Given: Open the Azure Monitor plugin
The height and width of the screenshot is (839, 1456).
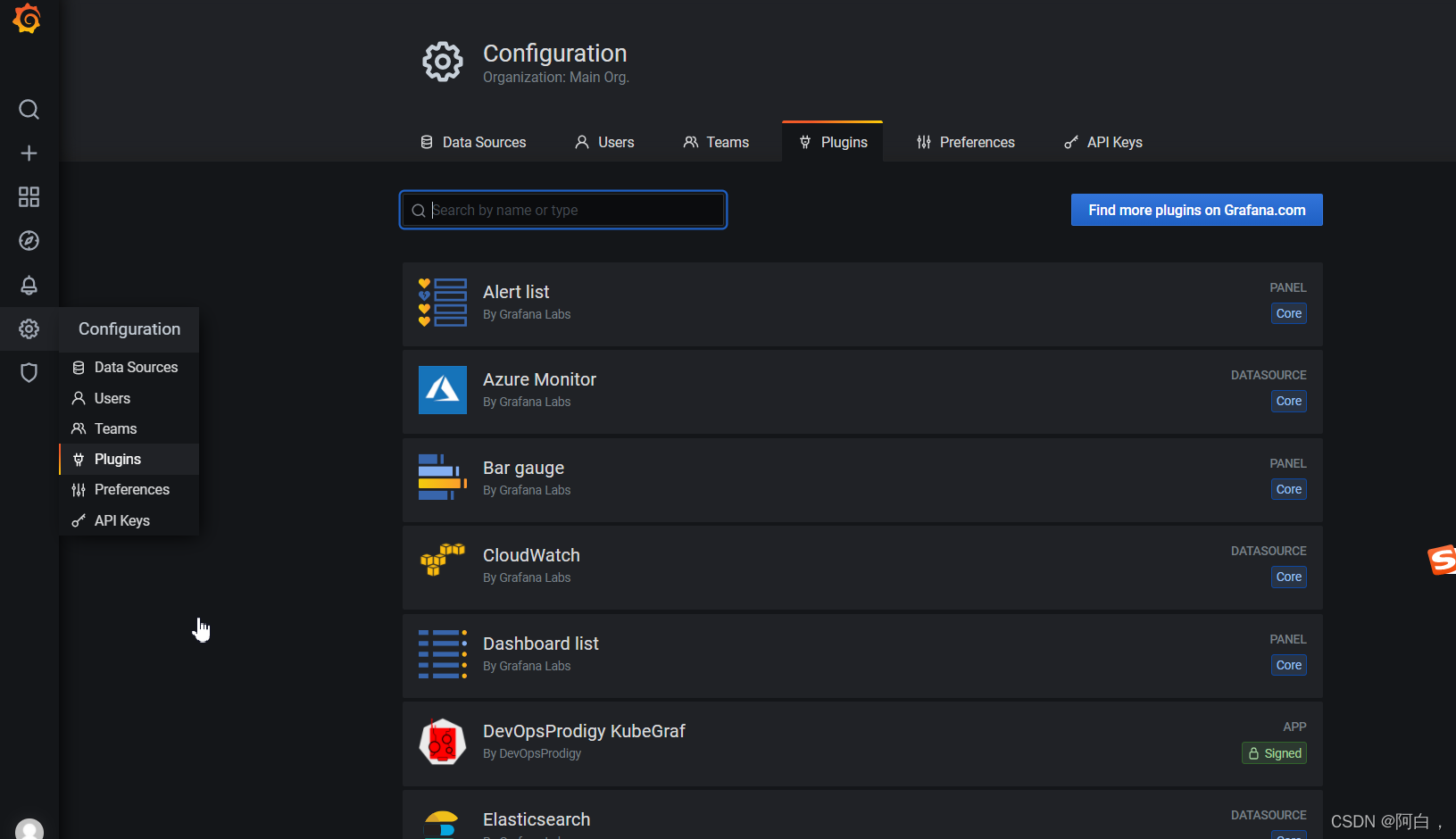Looking at the screenshot, I should tap(862, 391).
